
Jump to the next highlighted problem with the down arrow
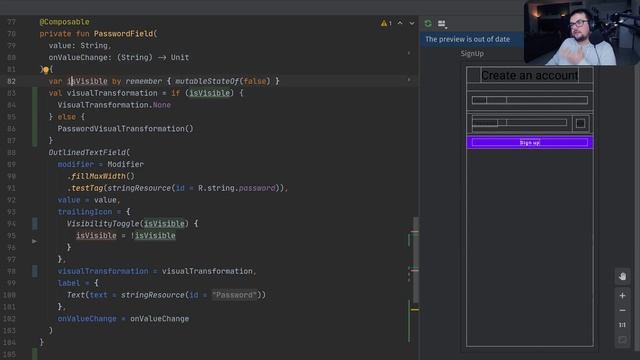pyautogui.click(x=412, y=24)
